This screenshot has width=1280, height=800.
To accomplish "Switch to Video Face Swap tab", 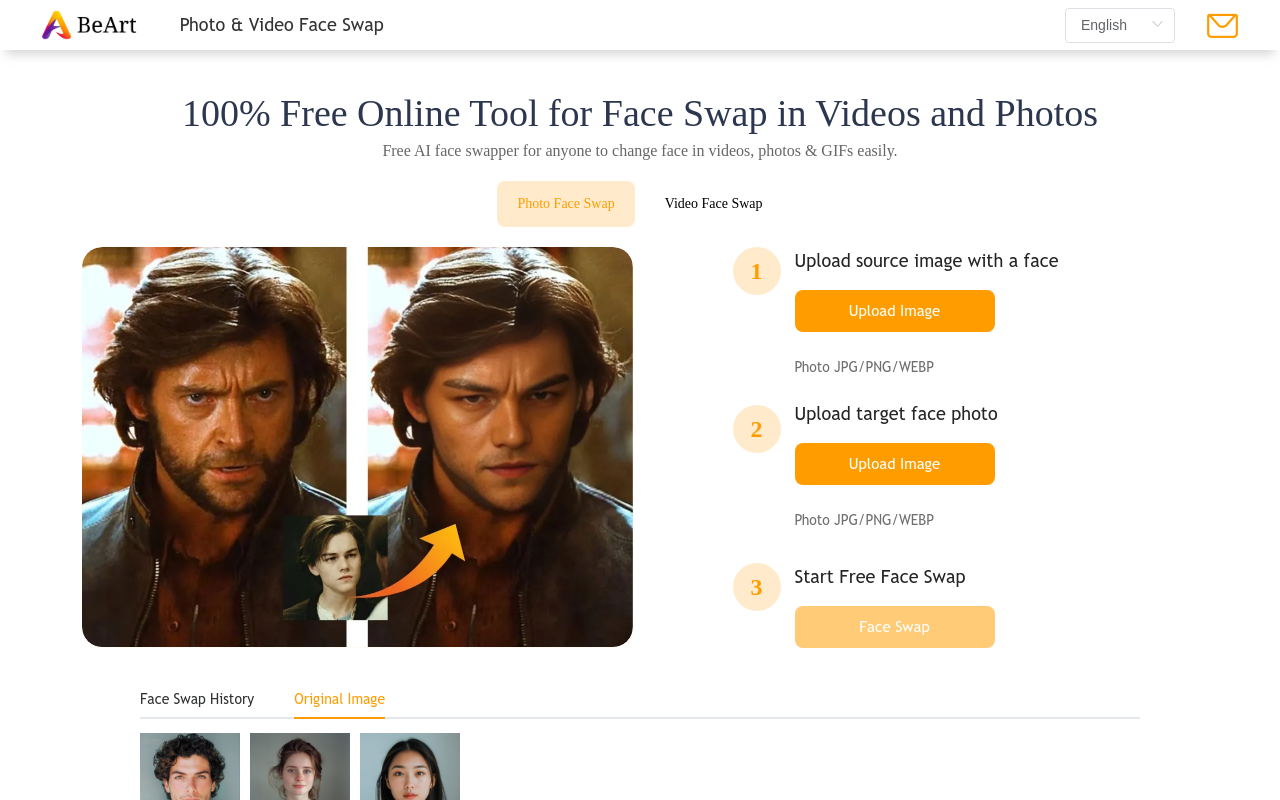I will [x=713, y=204].
